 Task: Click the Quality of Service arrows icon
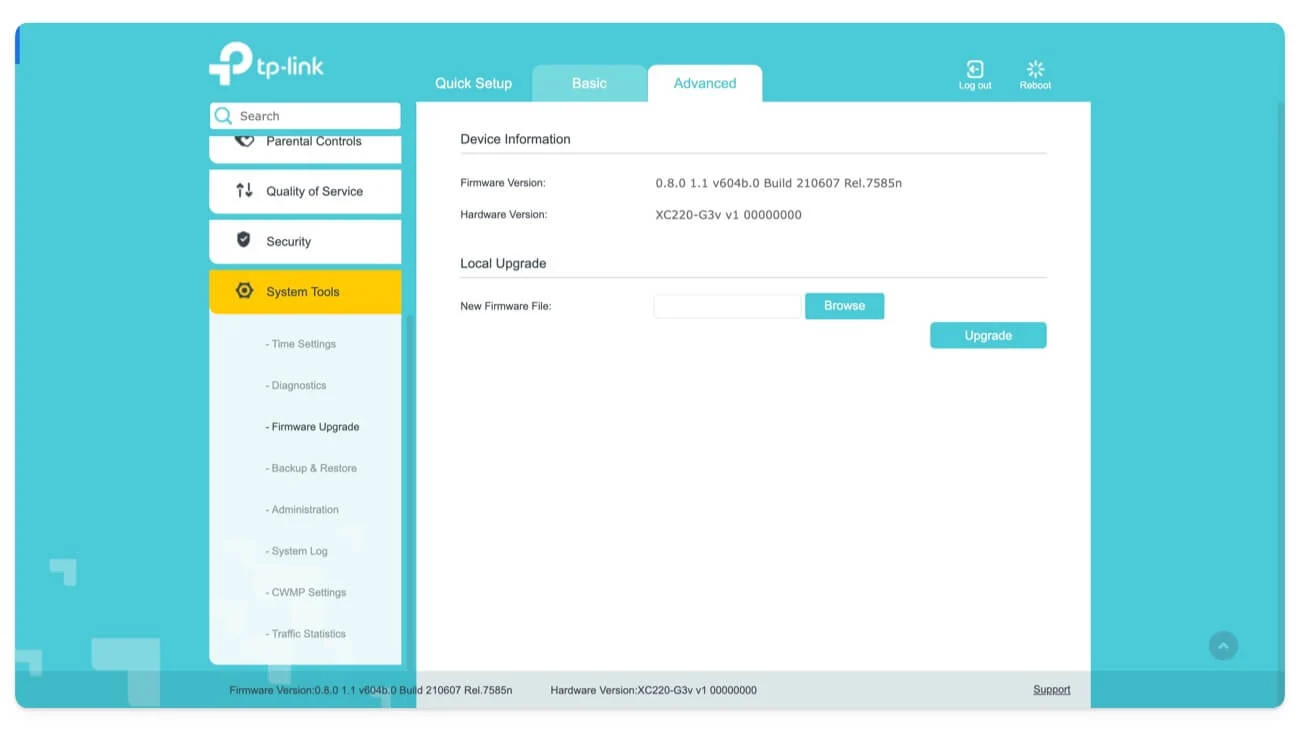(x=244, y=190)
